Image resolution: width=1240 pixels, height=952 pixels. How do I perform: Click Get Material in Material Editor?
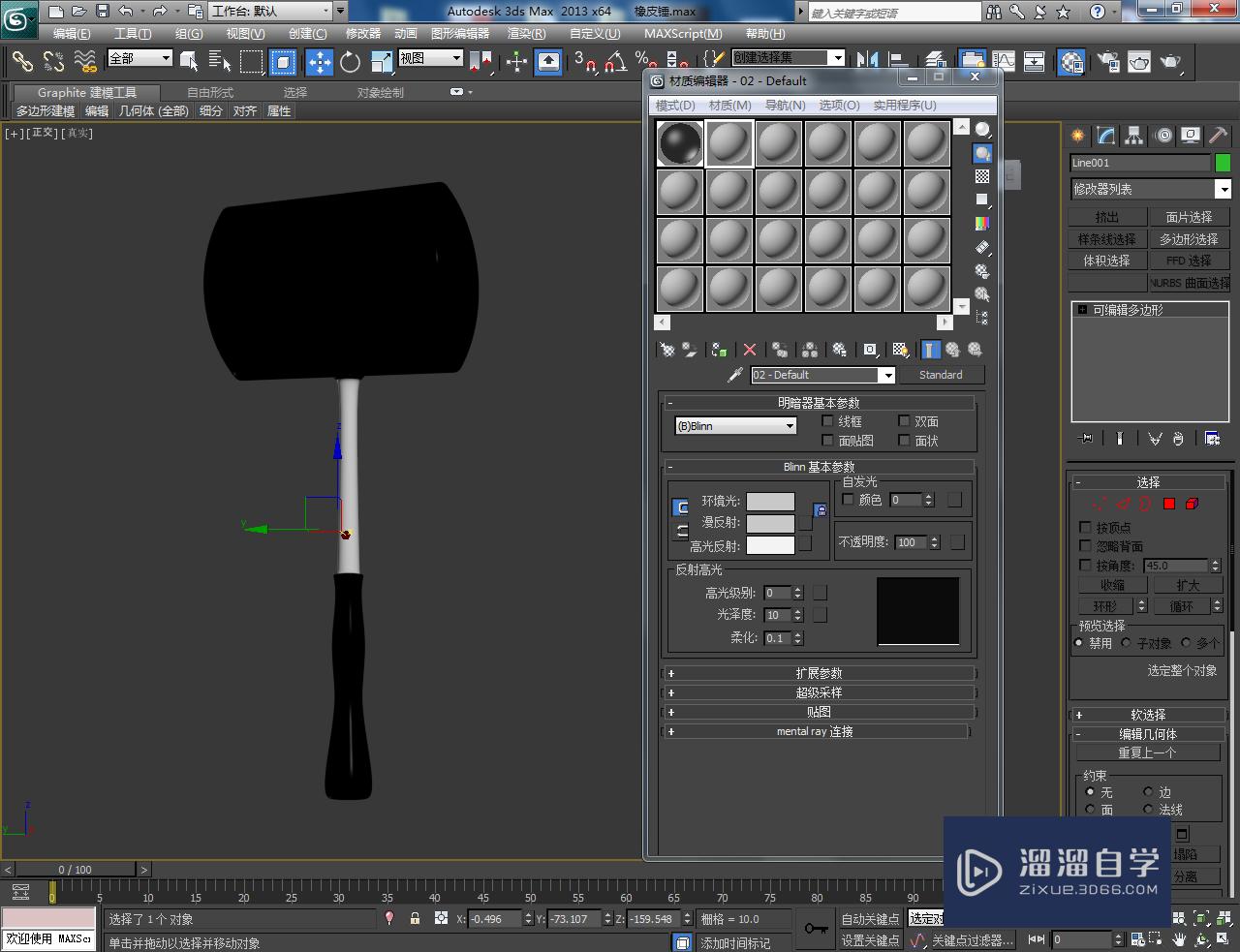[x=666, y=350]
